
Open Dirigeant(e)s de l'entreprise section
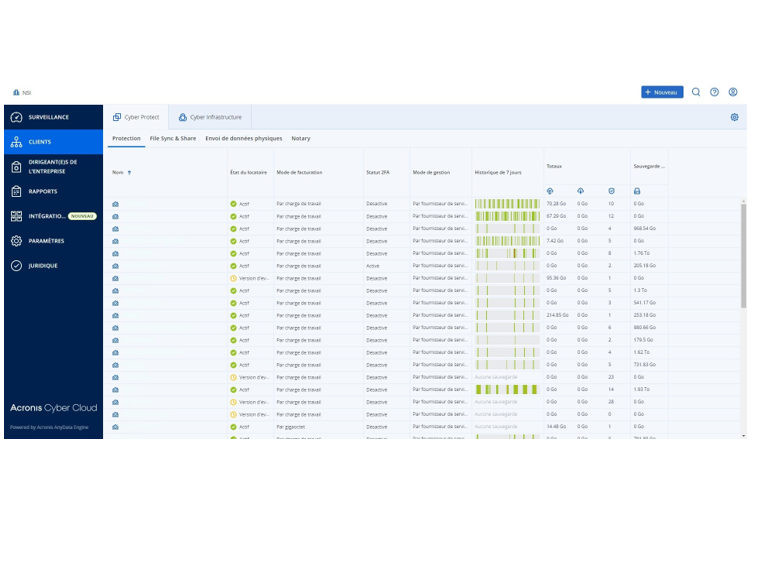pos(52,166)
